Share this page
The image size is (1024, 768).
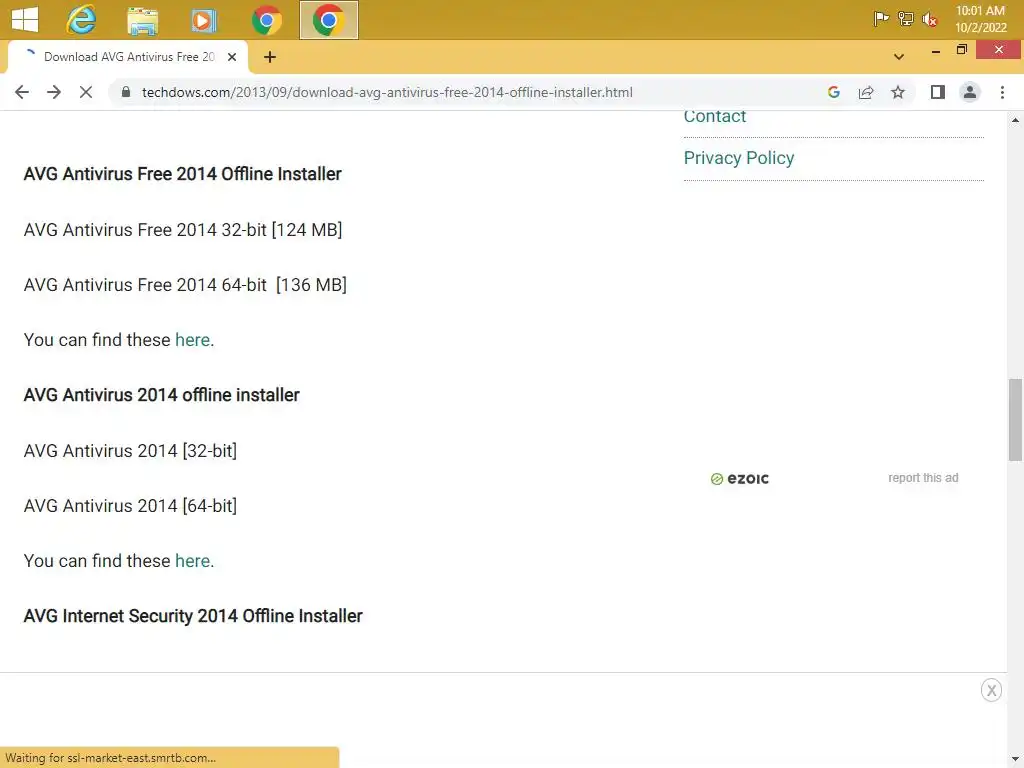pyautogui.click(x=866, y=92)
